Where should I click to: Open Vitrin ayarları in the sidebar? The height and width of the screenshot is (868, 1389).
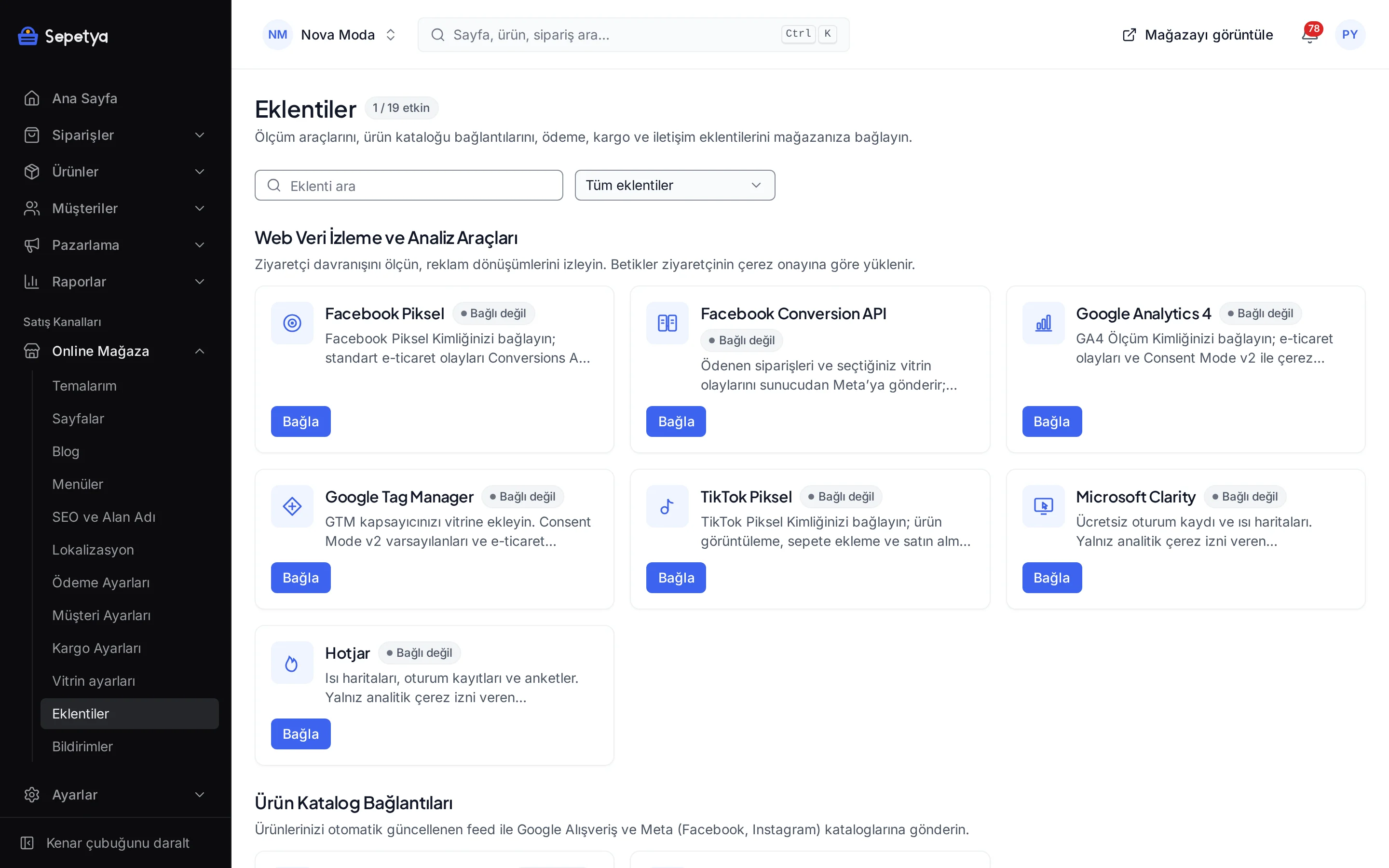pos(130,681)
